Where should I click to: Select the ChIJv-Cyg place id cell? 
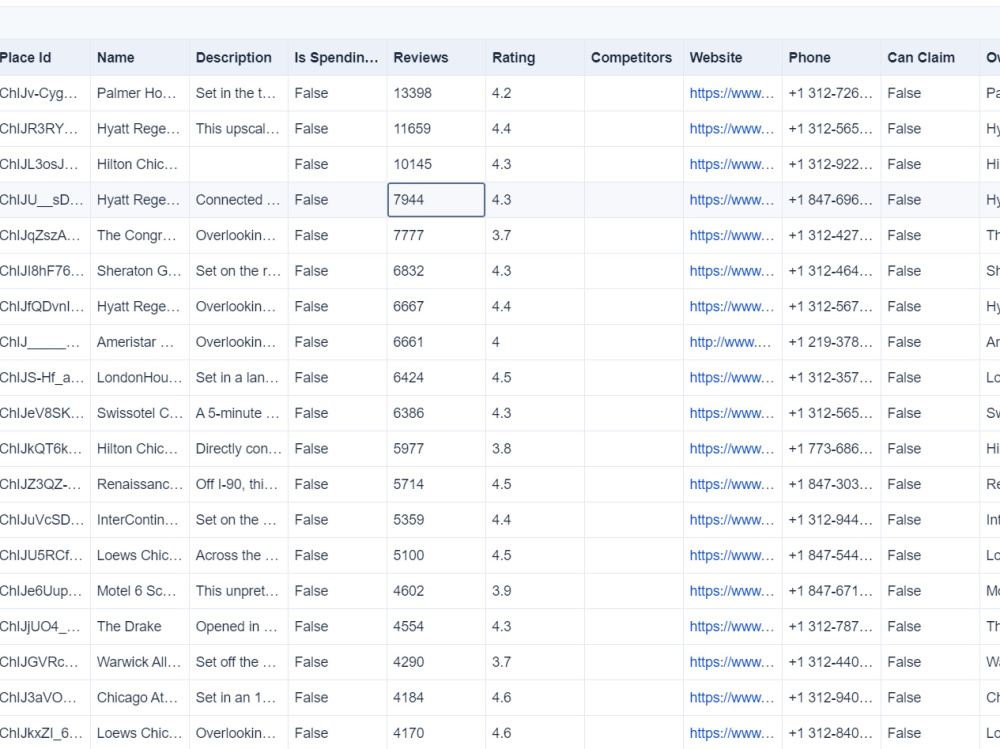point(45,93)
